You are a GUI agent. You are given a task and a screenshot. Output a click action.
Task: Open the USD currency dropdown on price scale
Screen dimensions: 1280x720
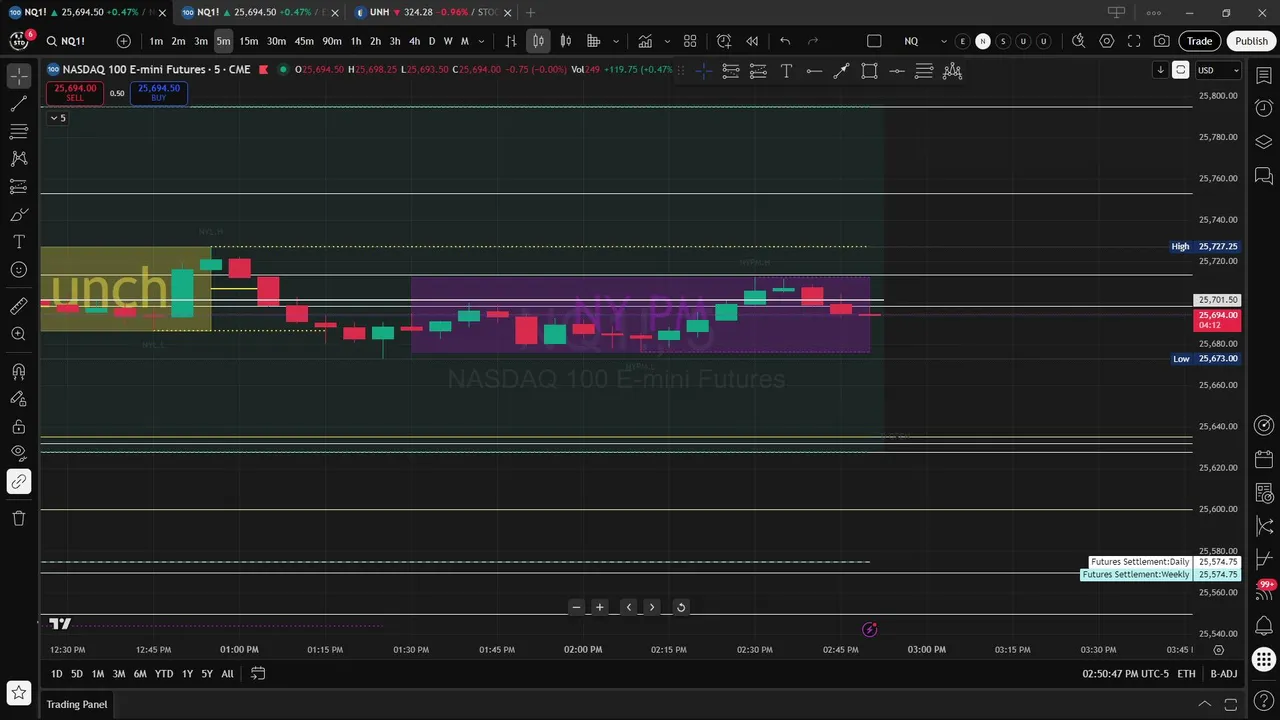pyautogui.click(x=1218, y=70)
